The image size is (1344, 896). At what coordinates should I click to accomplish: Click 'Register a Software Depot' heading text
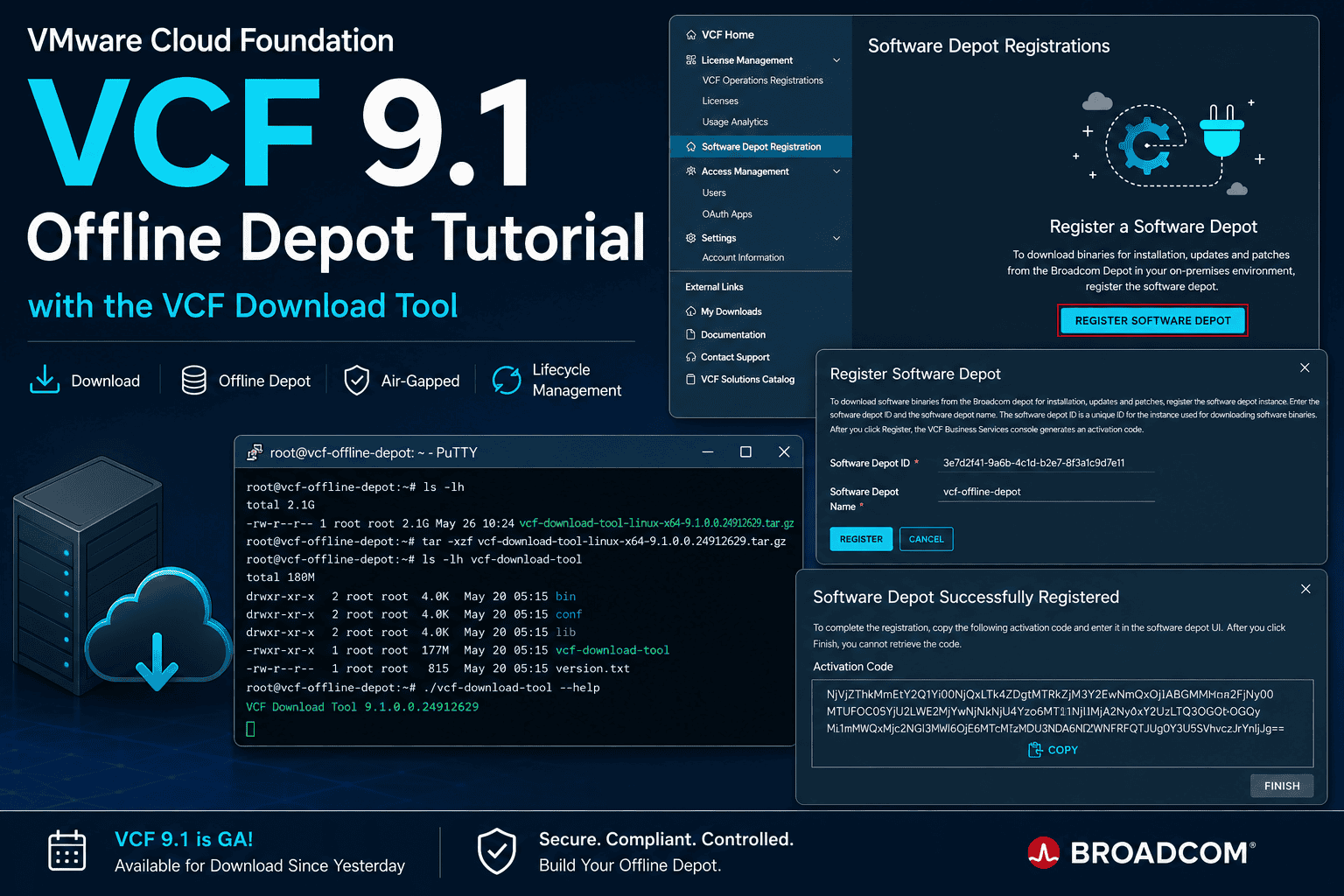(1153, 227)
